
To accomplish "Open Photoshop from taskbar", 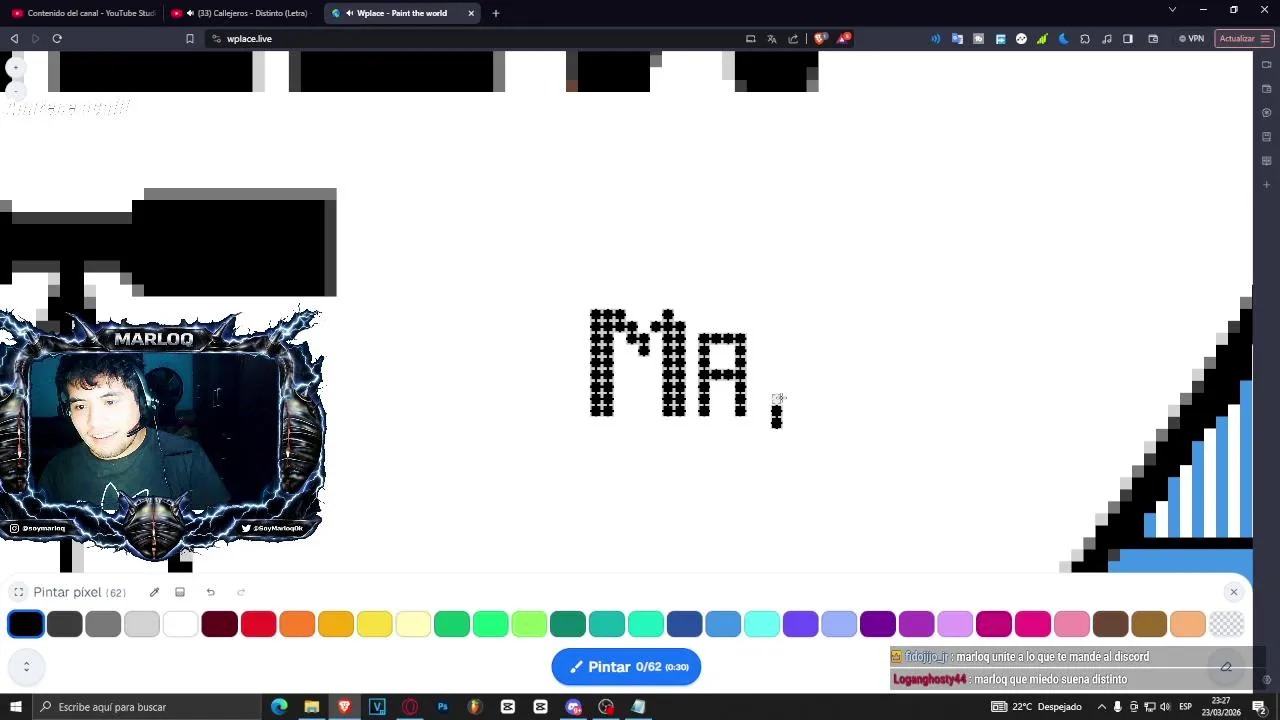I will (x=442, y=707).
